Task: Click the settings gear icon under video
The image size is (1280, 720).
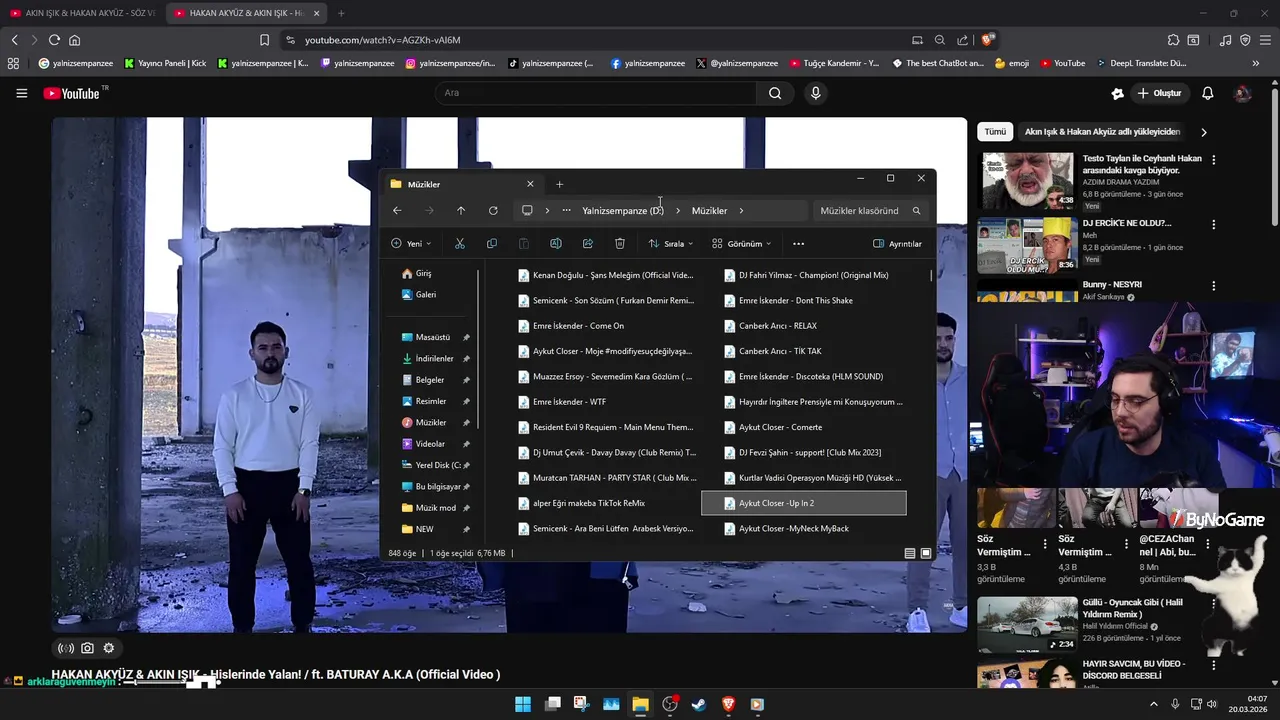Action: 109,648
